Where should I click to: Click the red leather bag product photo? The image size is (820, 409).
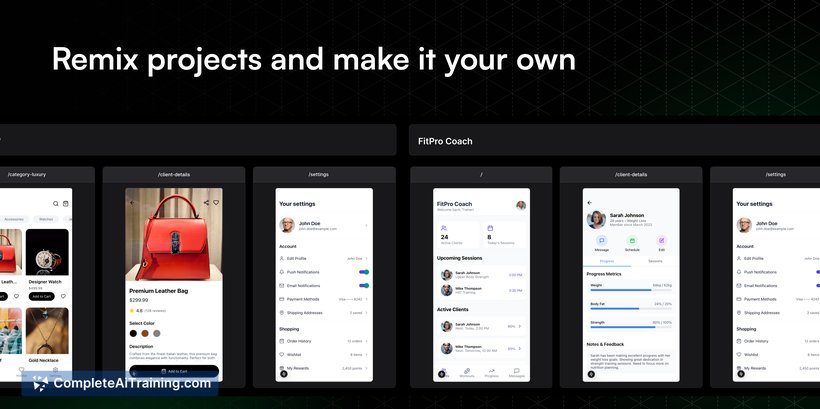point(174,234)
